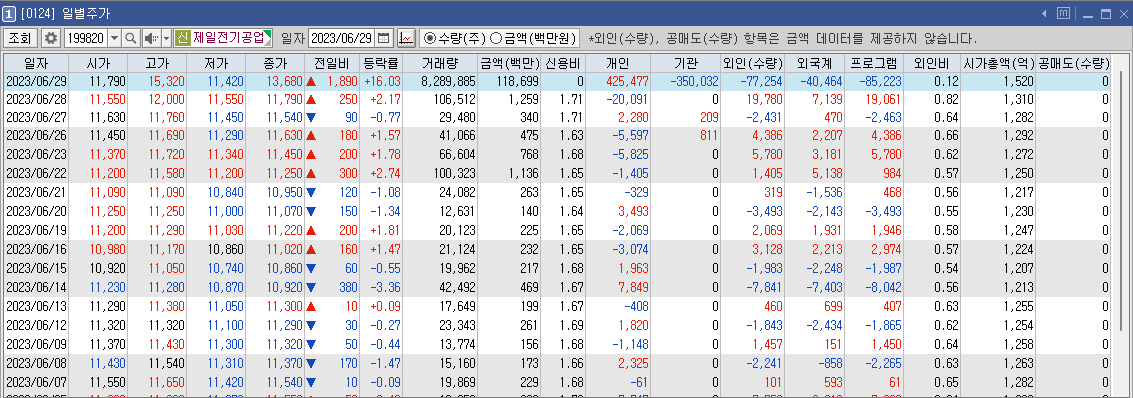1133x398 pixels.
Task: Click the 개인 column header
Action: click(618, 63)
